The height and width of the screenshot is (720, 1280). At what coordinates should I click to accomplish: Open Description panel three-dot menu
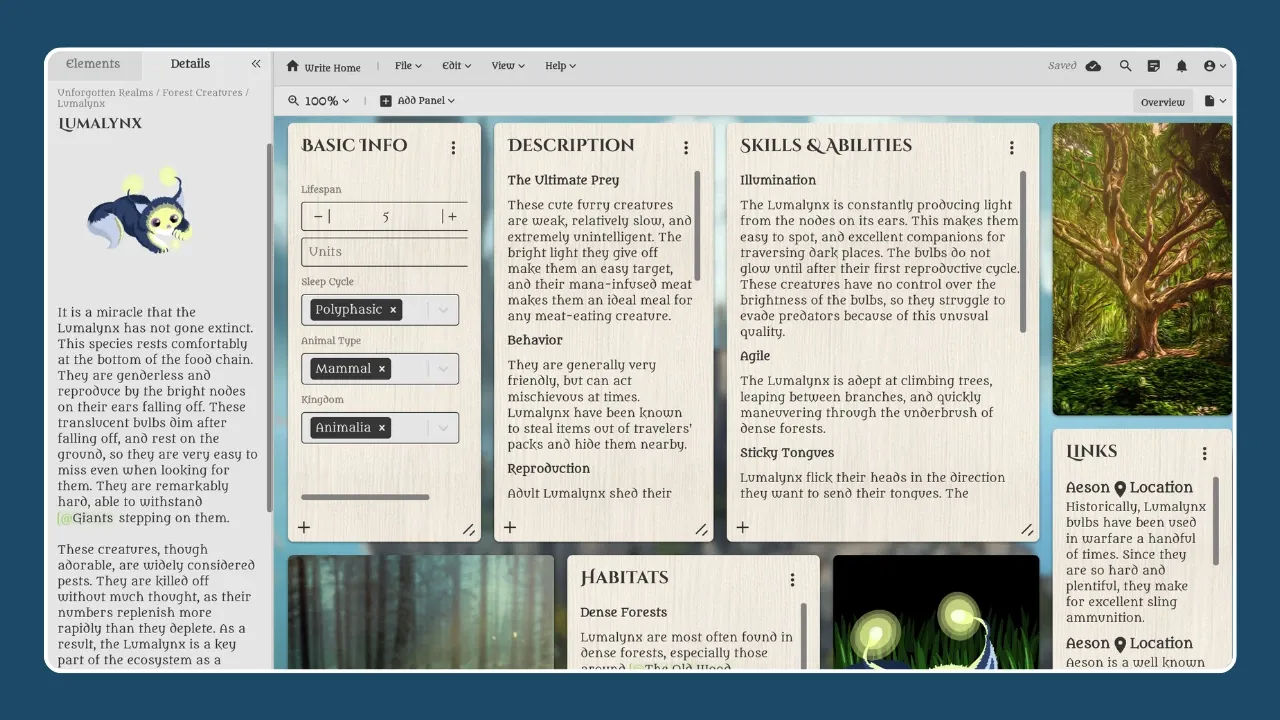click(686, 147)
